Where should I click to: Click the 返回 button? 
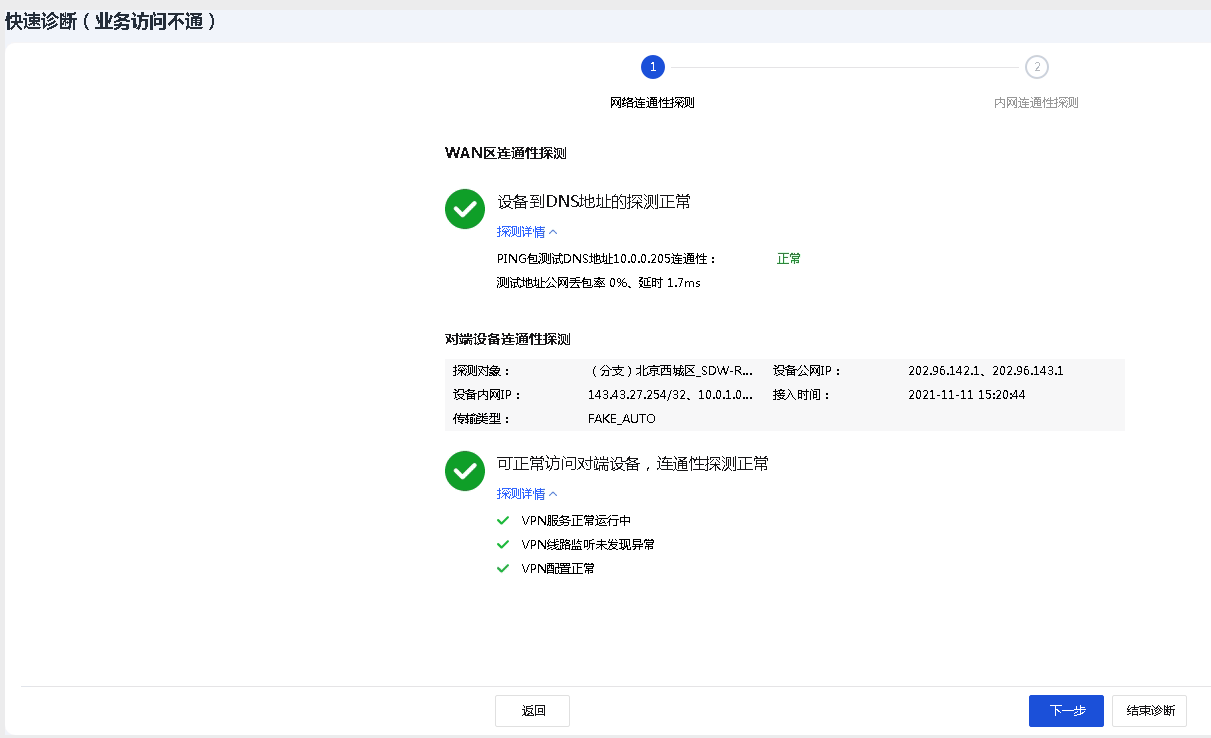[x=532, y=711]
